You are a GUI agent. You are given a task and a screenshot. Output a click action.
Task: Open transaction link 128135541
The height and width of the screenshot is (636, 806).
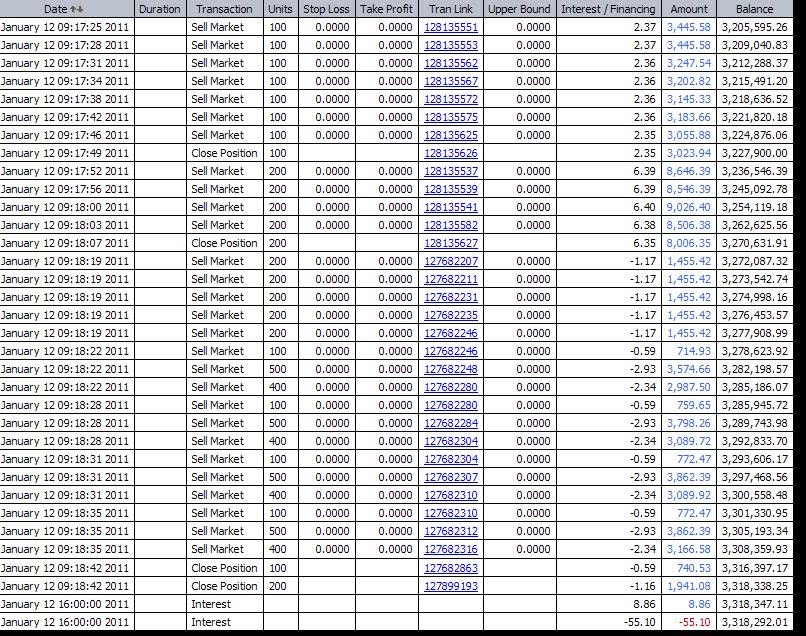click(x=451, y=207)
